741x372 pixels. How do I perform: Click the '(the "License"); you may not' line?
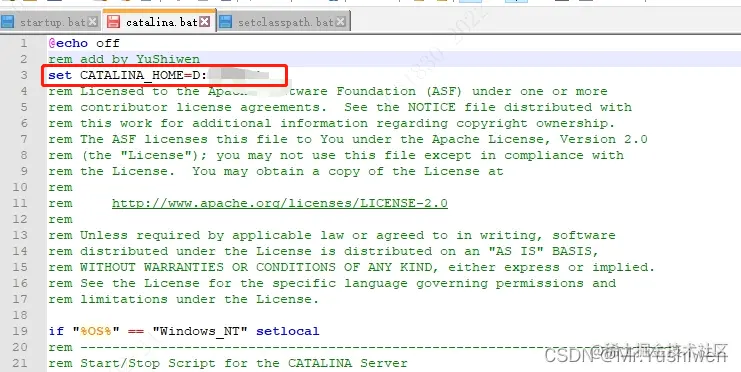(x=336, y=156)
